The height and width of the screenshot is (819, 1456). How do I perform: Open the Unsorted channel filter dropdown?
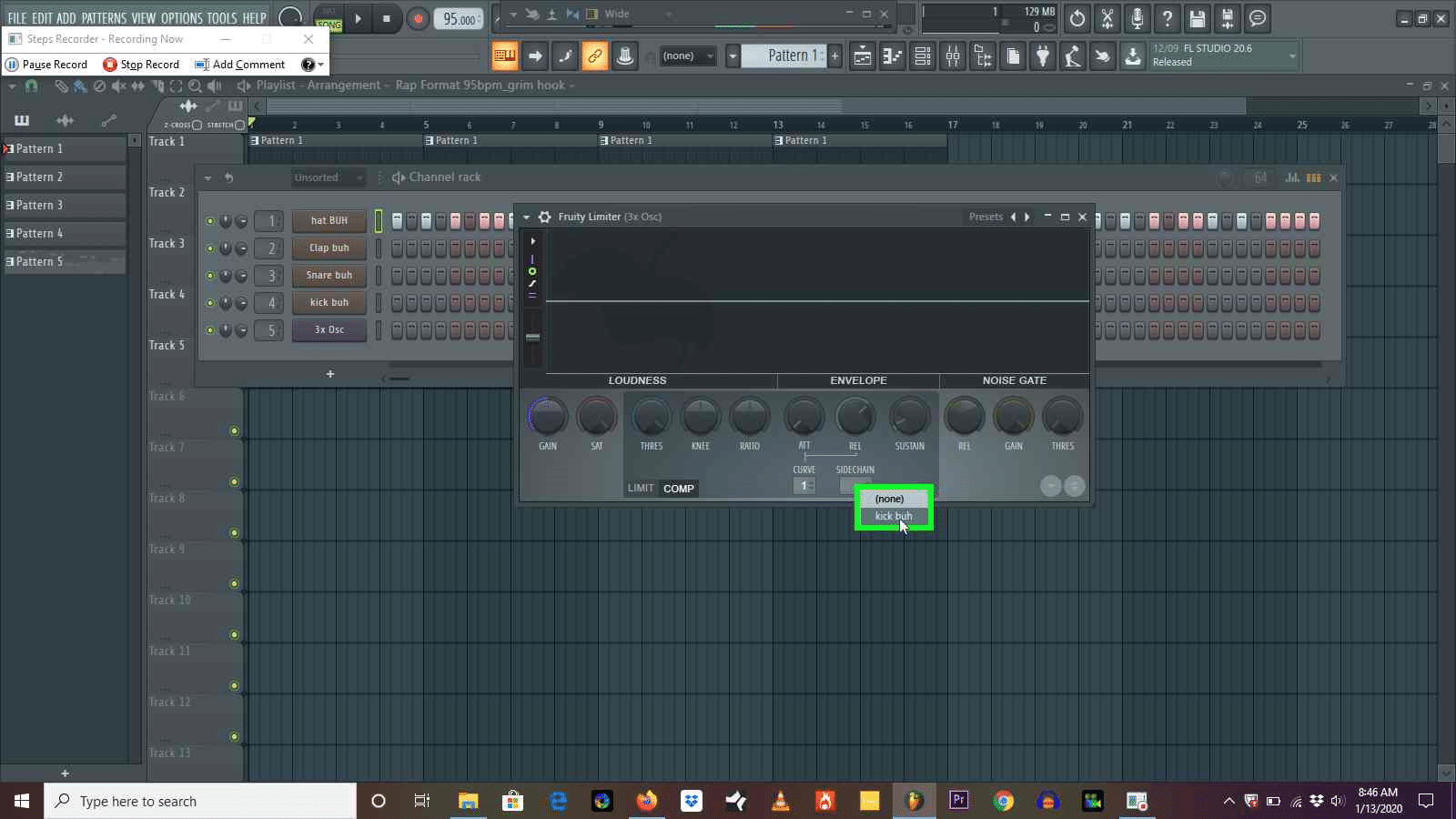tap(328, 177)
